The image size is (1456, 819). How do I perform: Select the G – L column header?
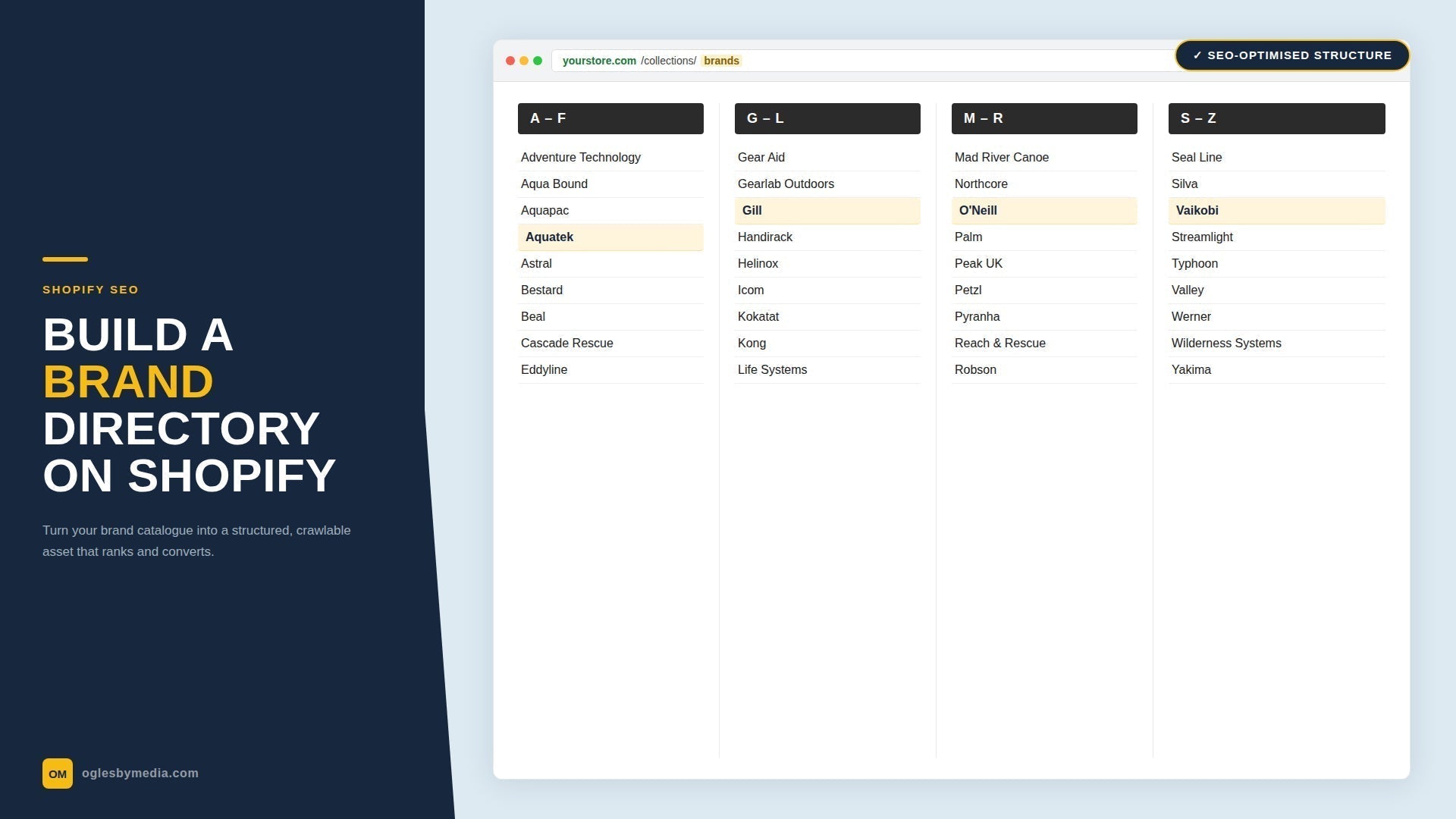click(827, 118)
